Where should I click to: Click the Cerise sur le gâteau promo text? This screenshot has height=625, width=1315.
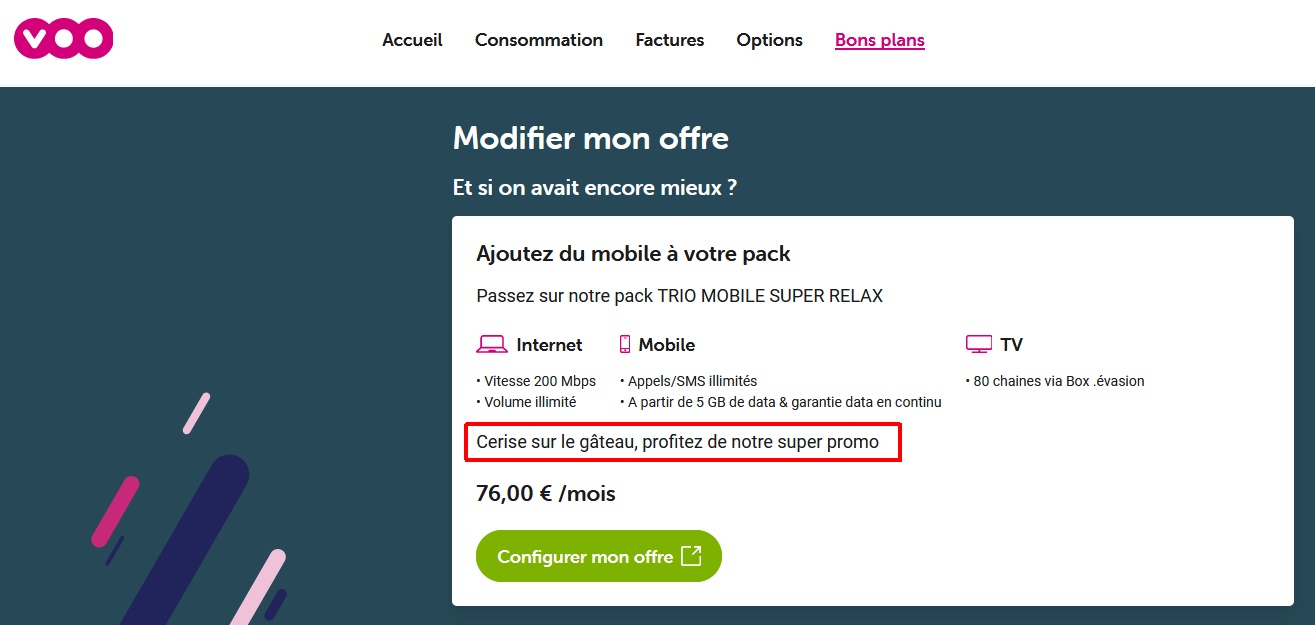(x=677, y=442)
